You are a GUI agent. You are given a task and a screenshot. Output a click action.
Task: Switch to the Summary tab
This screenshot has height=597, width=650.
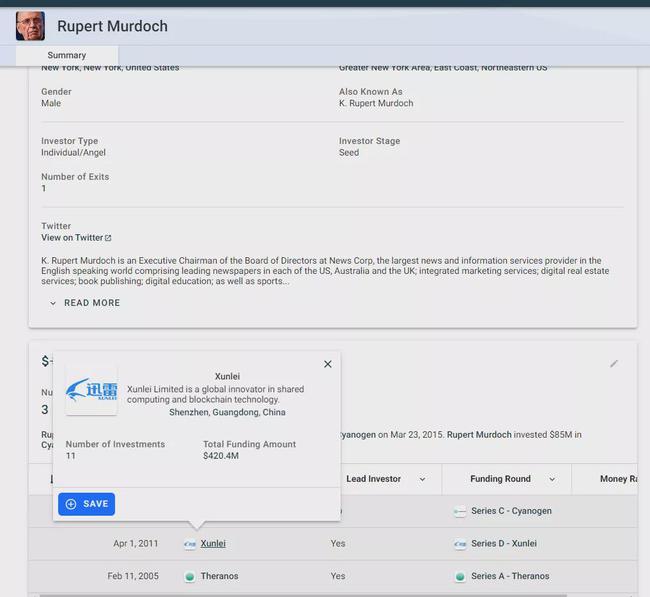pos(67,55)
